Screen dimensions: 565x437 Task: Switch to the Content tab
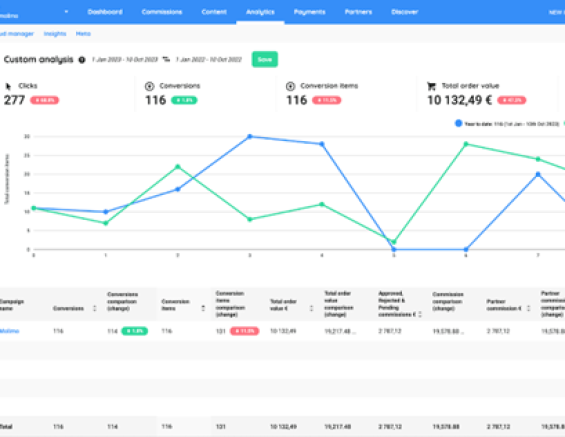(214, 12)
